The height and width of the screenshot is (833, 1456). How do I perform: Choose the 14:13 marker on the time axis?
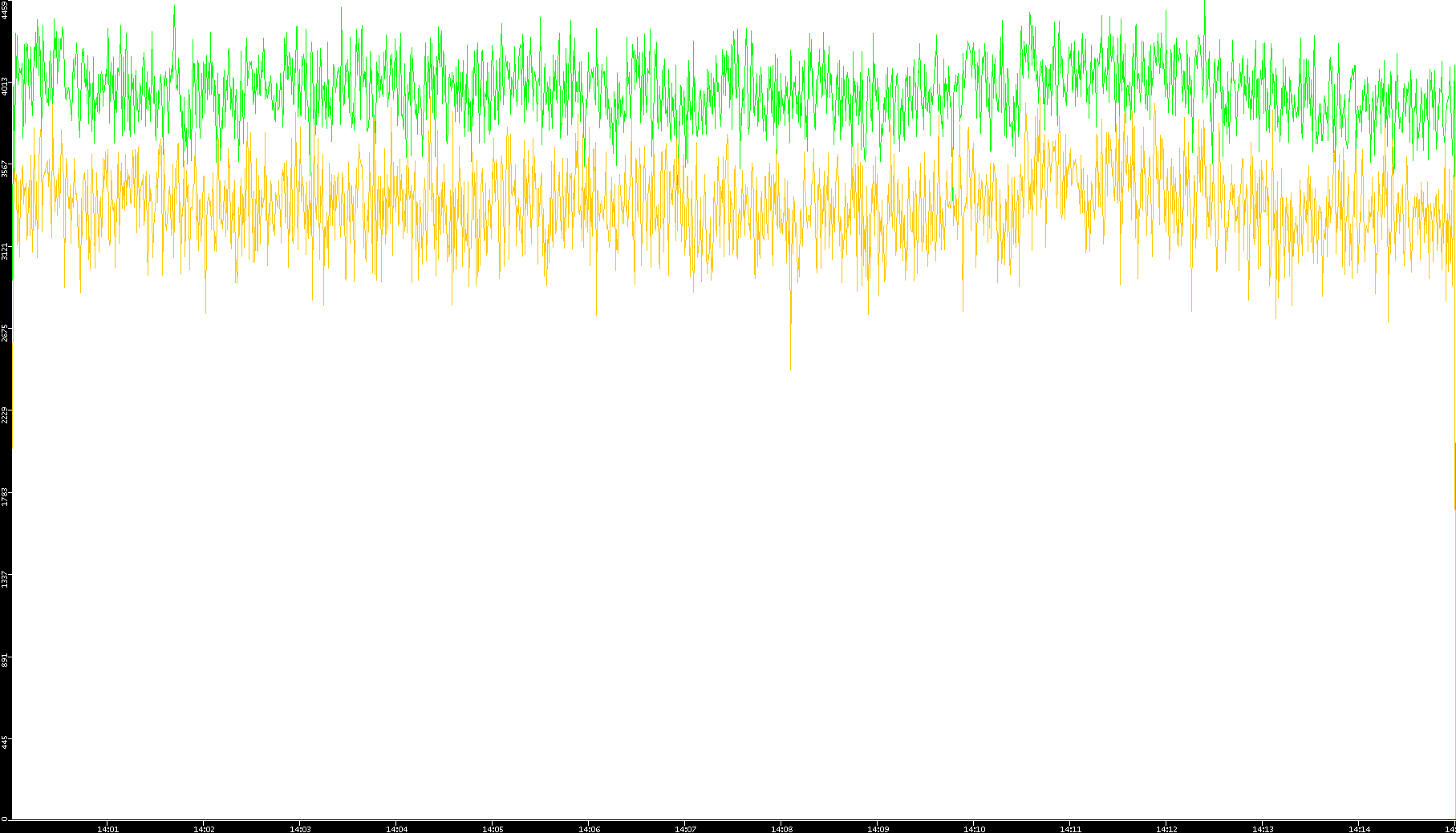pyautogui.click(x=1263, y=829)
